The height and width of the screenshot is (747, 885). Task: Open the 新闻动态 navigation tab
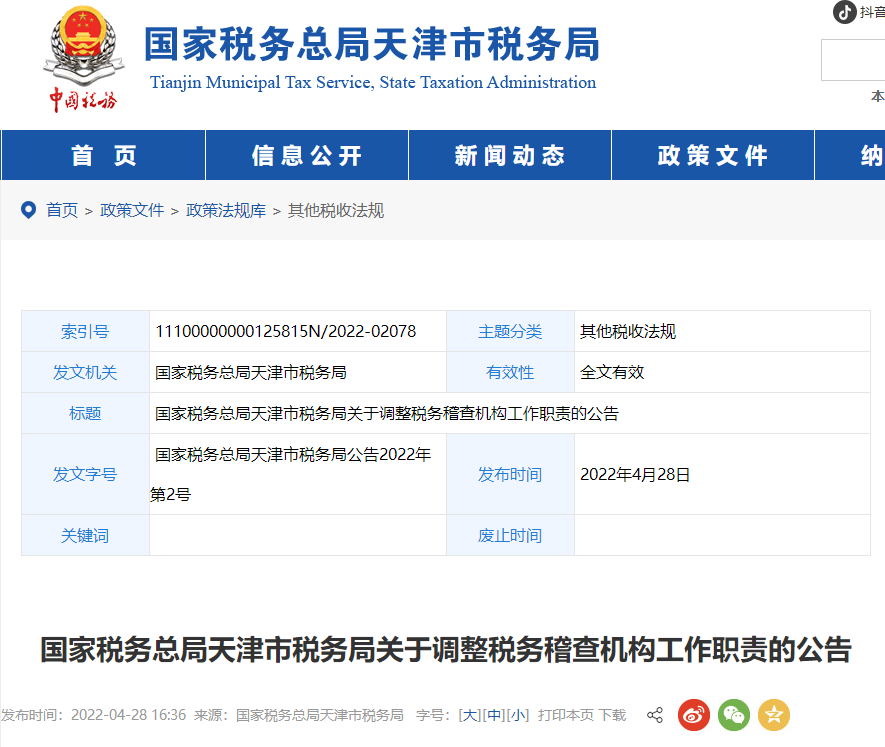[510, 155]
